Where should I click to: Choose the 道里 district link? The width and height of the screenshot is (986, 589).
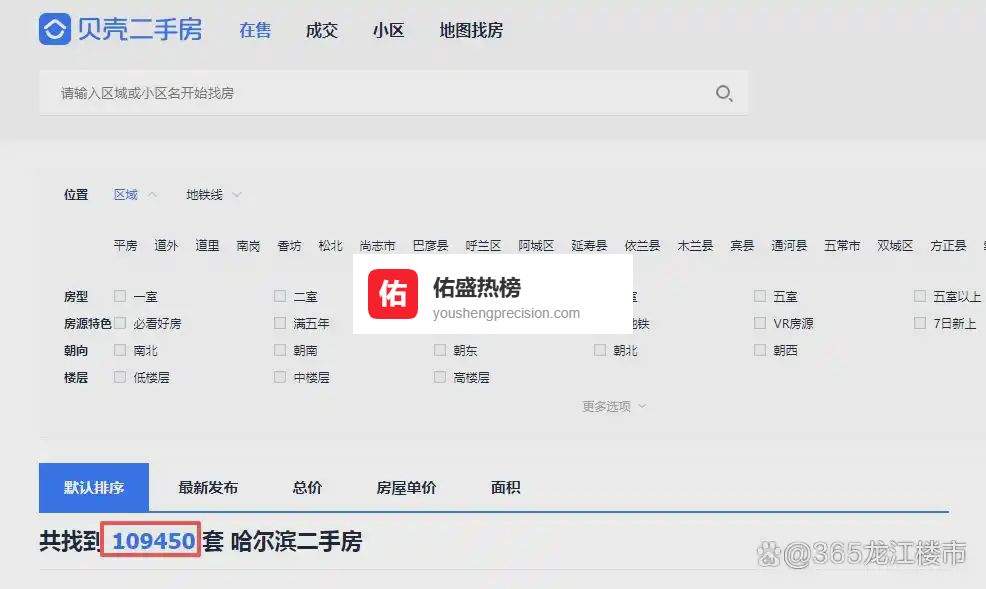click(207, 245)
